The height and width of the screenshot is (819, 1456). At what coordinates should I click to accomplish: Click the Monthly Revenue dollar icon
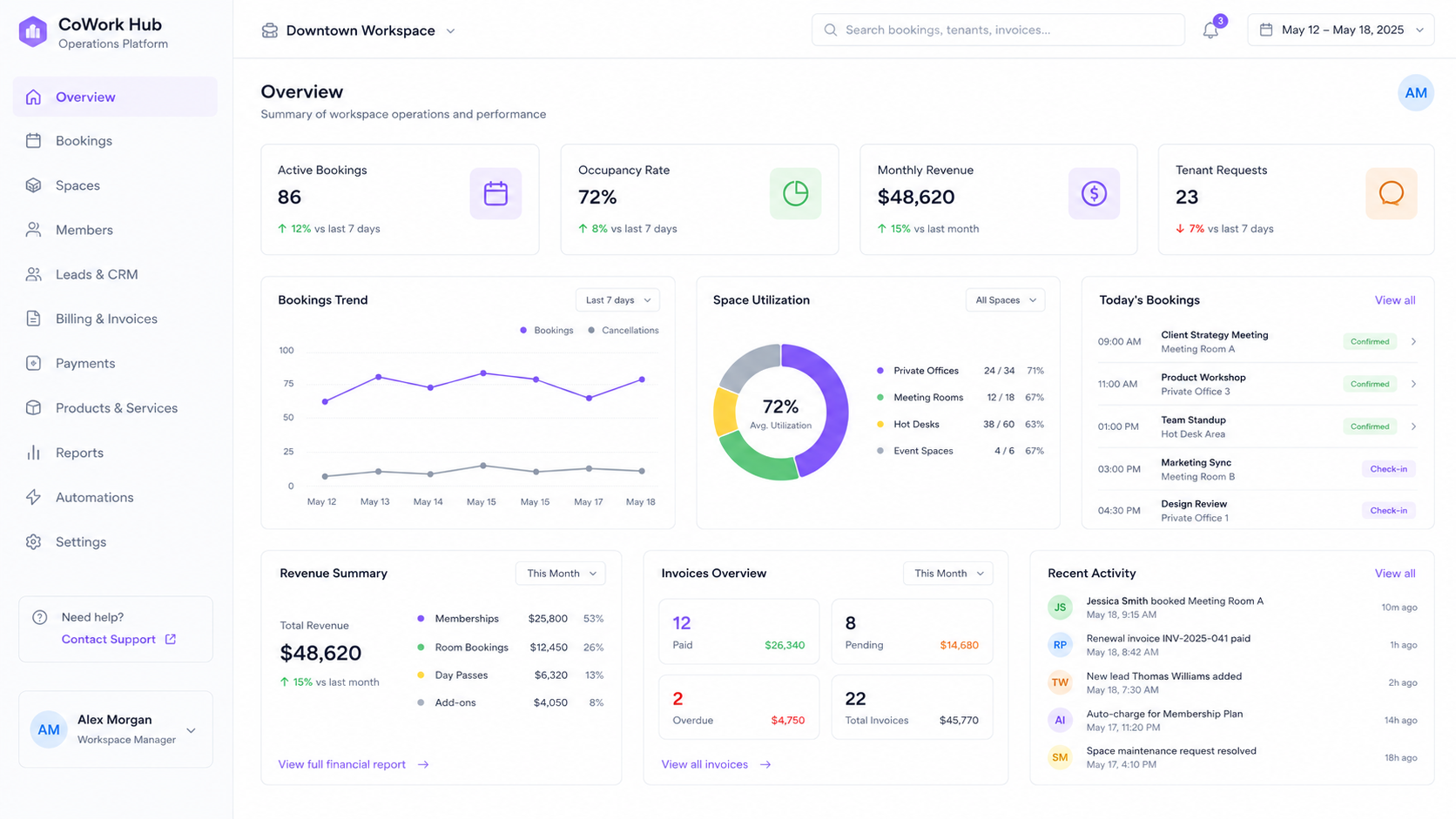[1094, 193]
